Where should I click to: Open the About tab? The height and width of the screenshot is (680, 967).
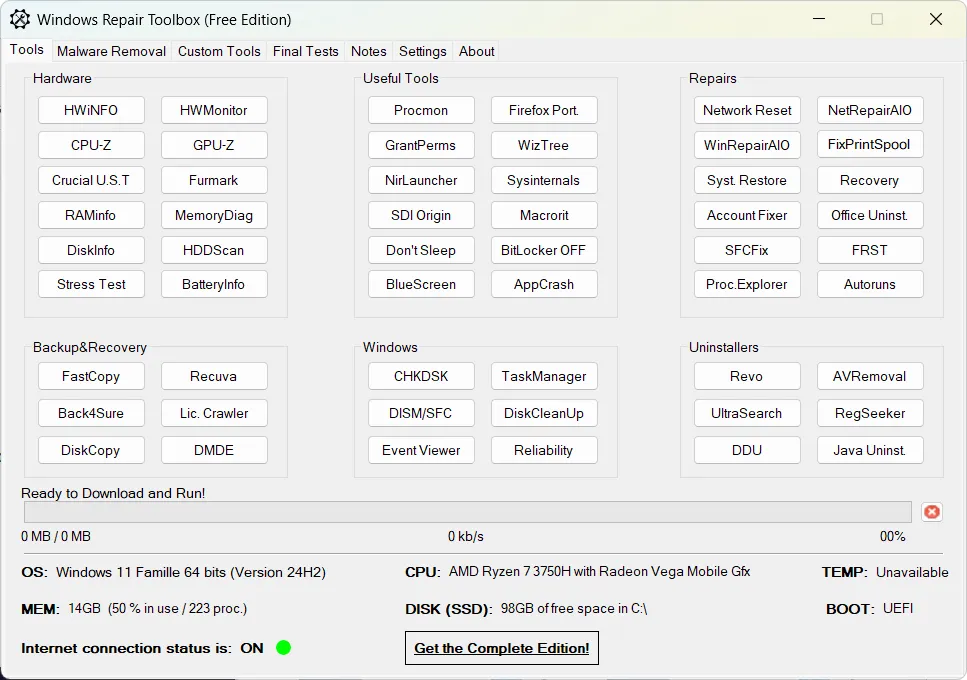coord(477,51)
